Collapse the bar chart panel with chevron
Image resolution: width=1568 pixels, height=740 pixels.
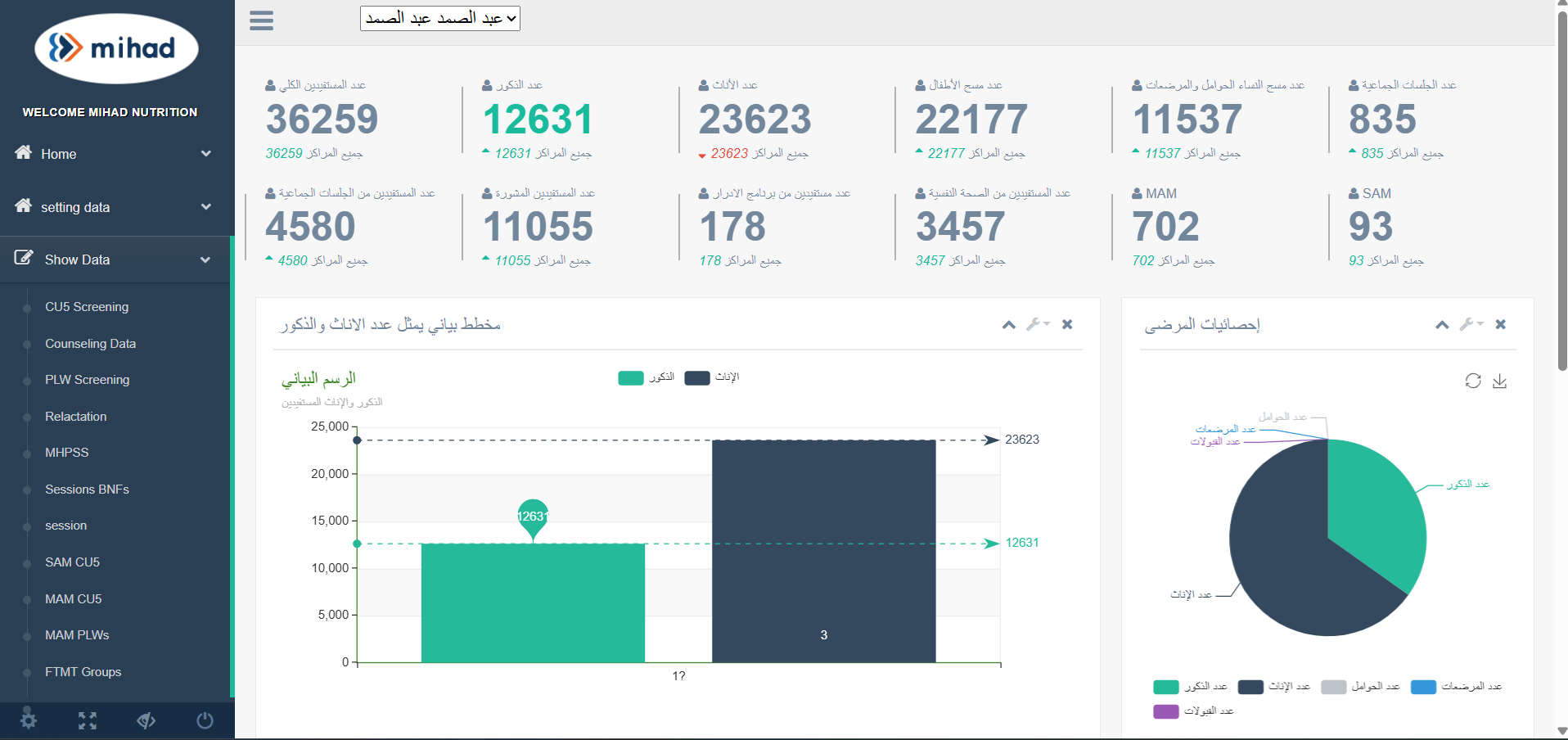click(x=1009, y=325)
